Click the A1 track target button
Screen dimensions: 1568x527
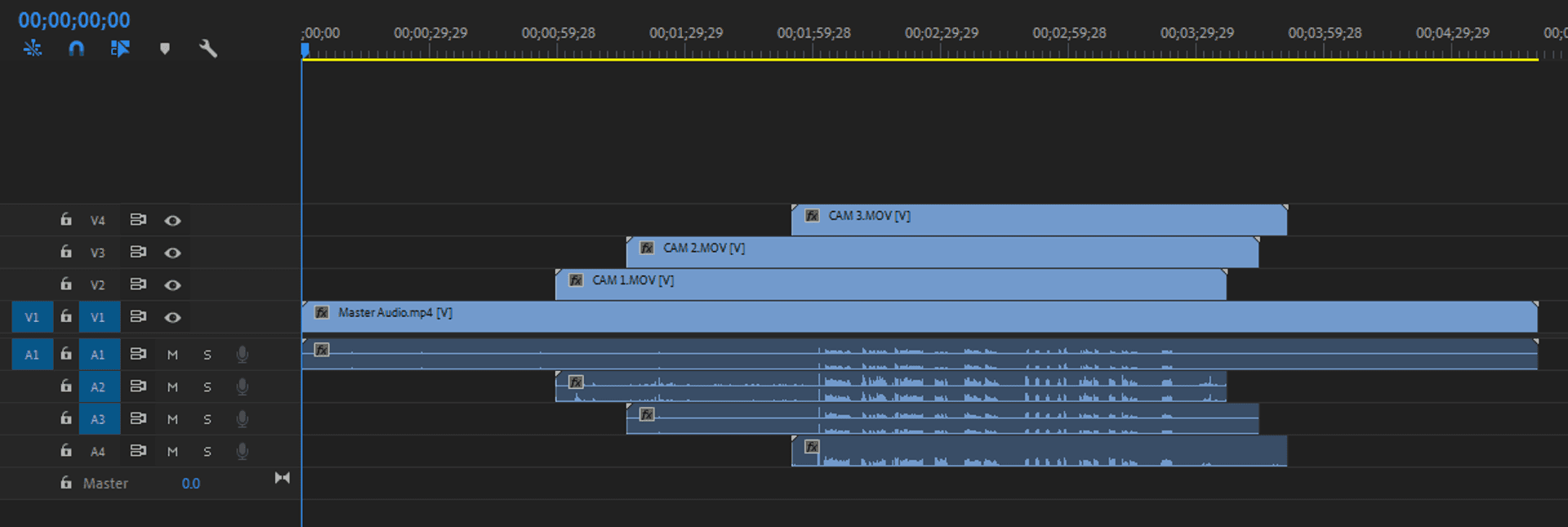tap(98, 355)
